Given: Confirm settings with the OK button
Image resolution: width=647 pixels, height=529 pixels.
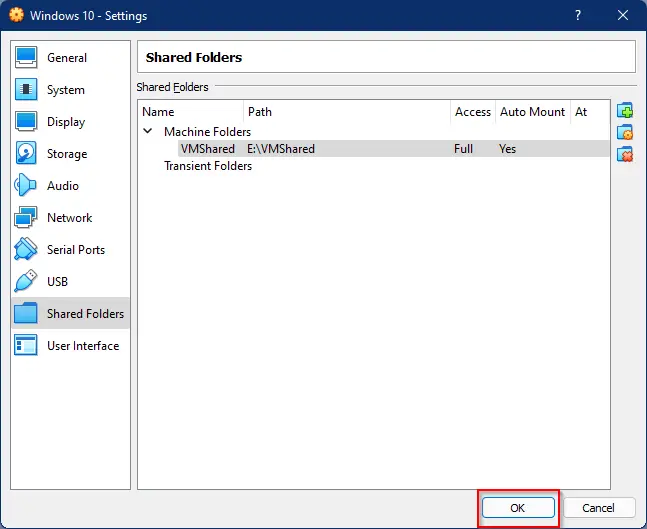Looking at the screenshot, I should 518,508.
